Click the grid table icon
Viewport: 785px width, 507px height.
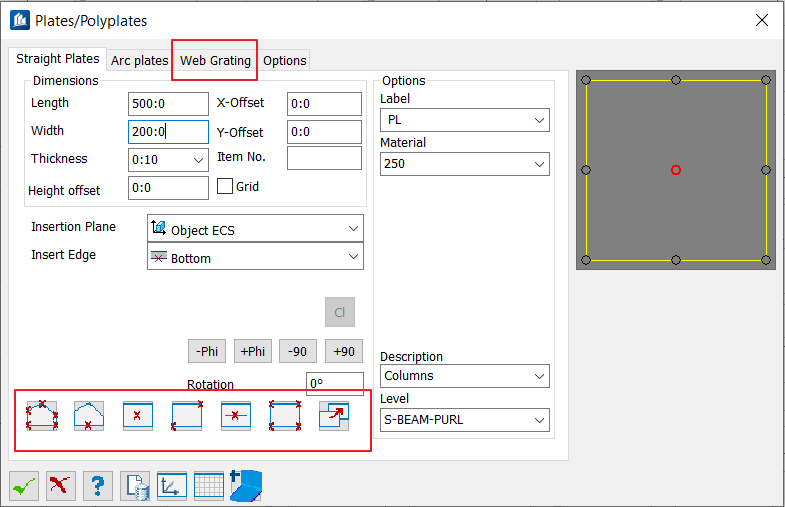pos(209,485)
